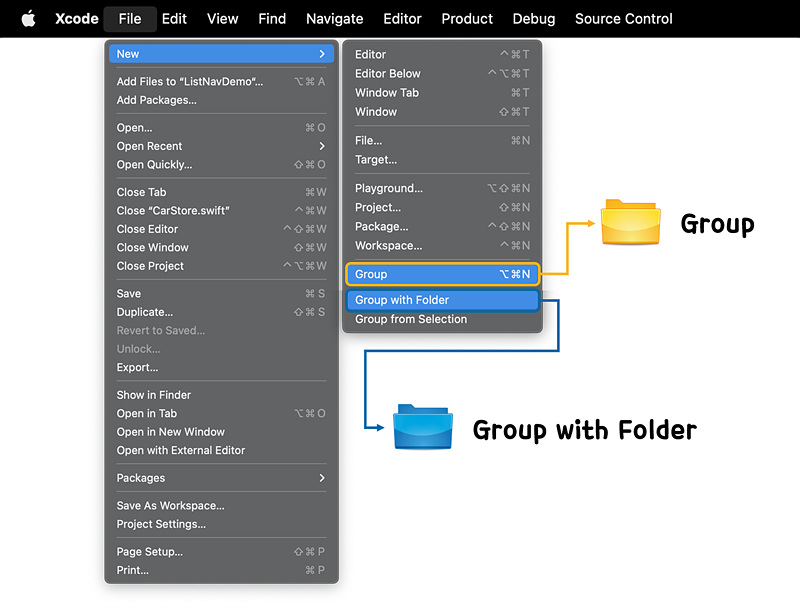This screenshot has width=800, height=609.
Task: Select Save in File menu
Action: click(x=221, y=293)
